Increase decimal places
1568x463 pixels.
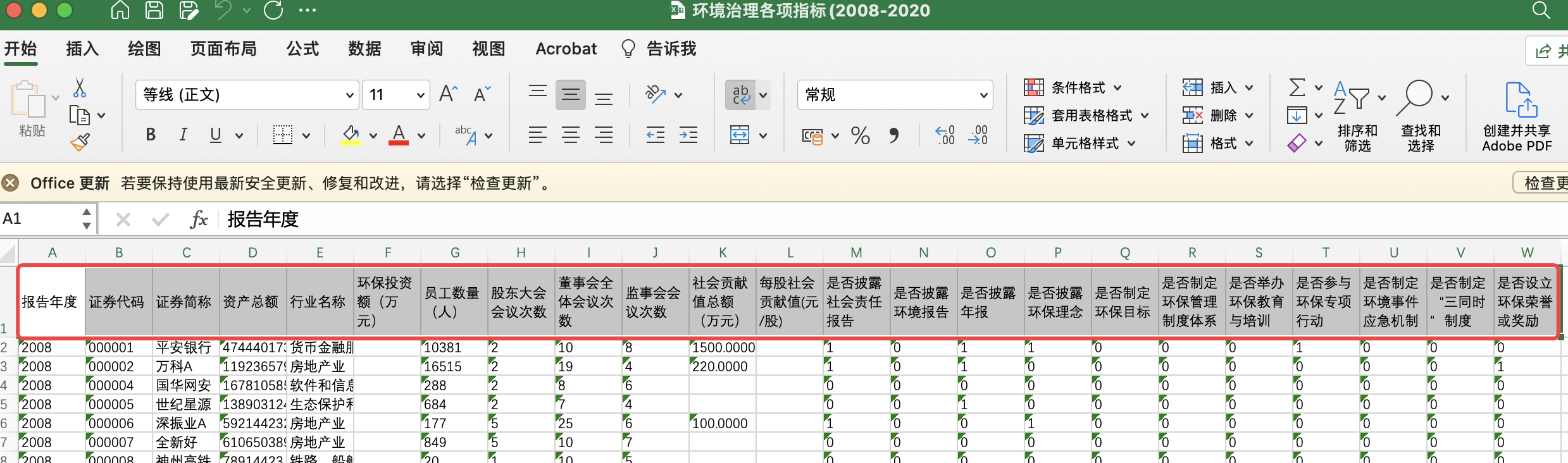click(x=945, y=135)
